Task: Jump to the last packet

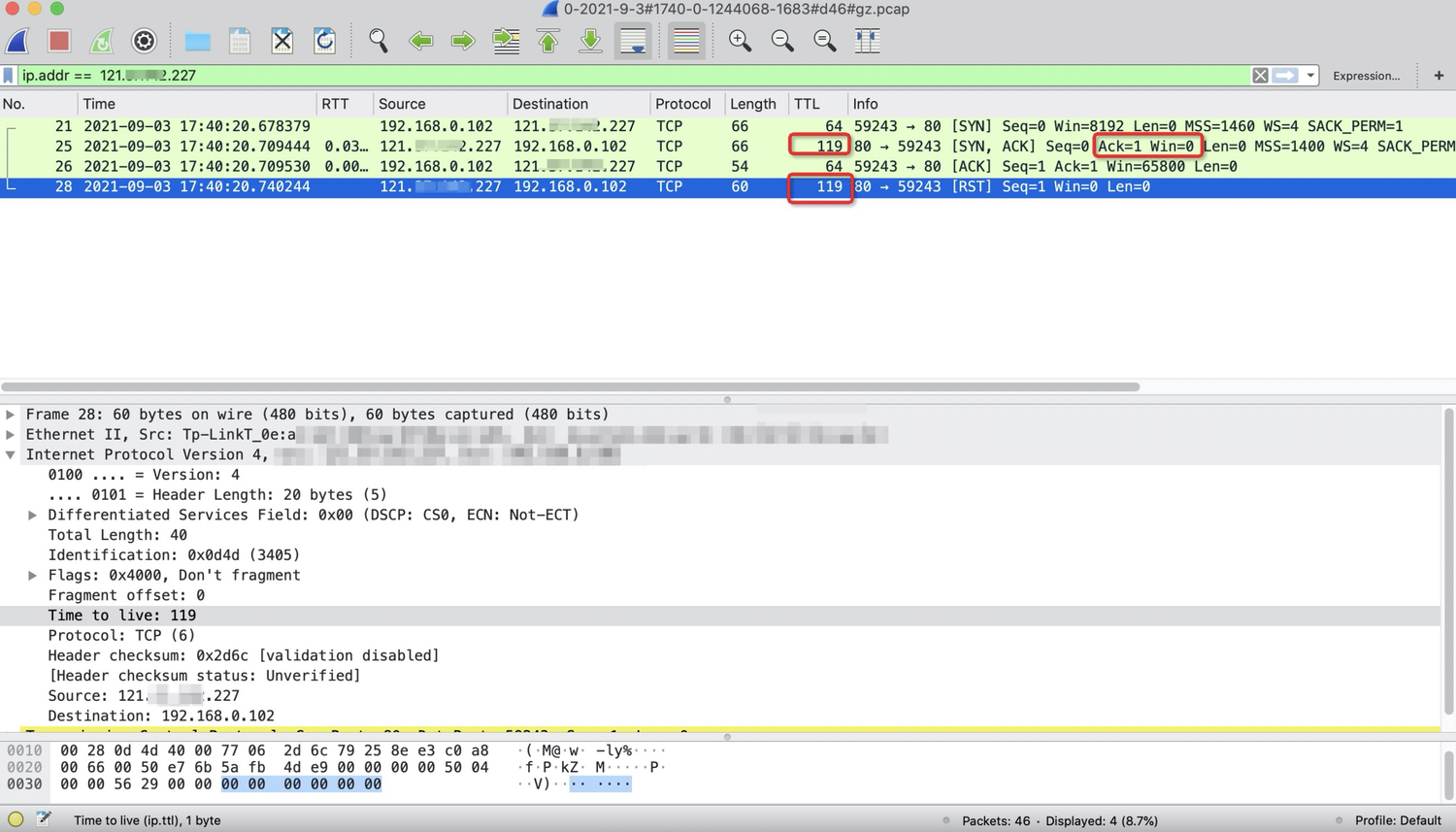Action: click(590, 41)
